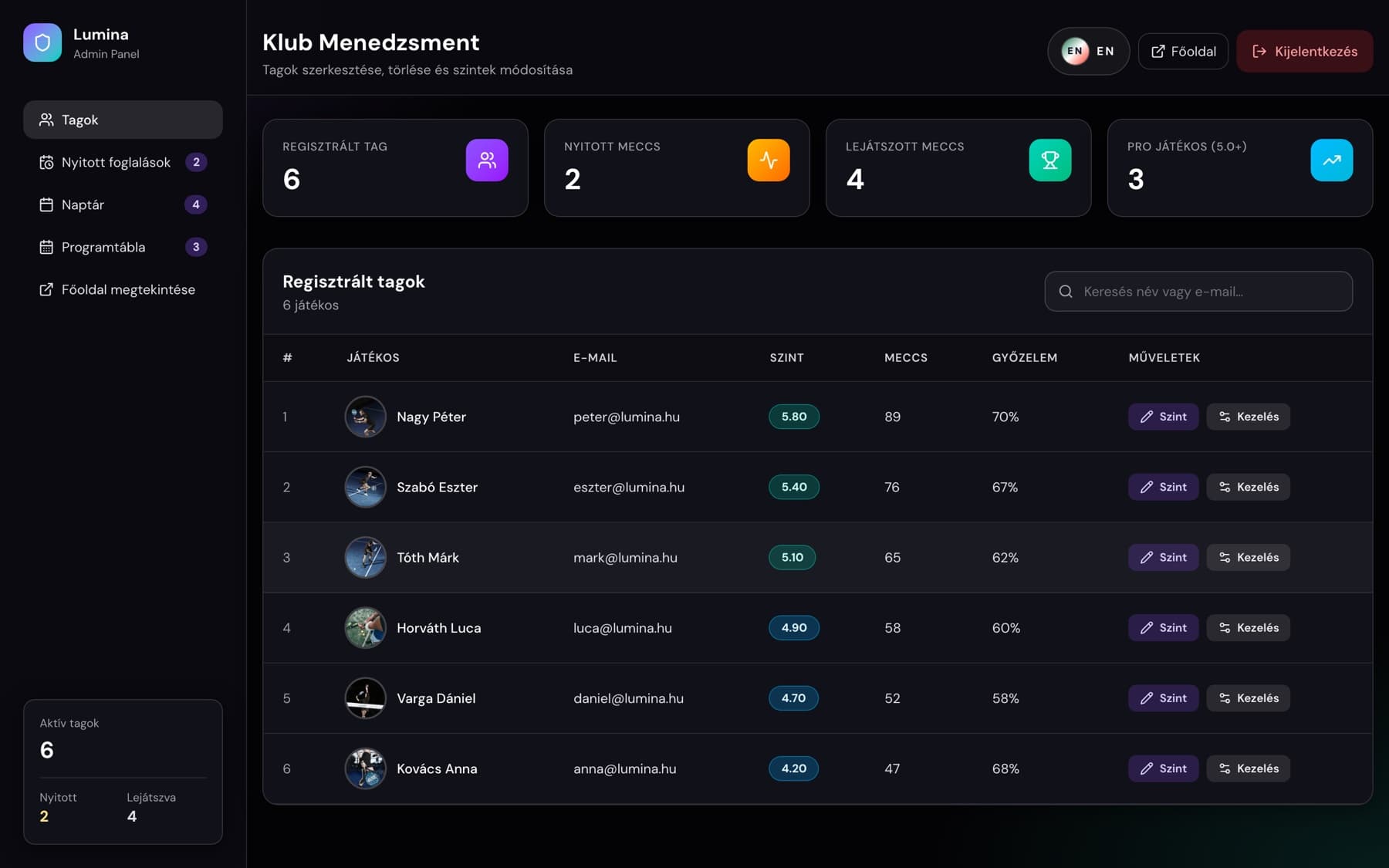Click the search magnifier icon
This screenshot has height=868, width=1389.
pos(1066,292)
